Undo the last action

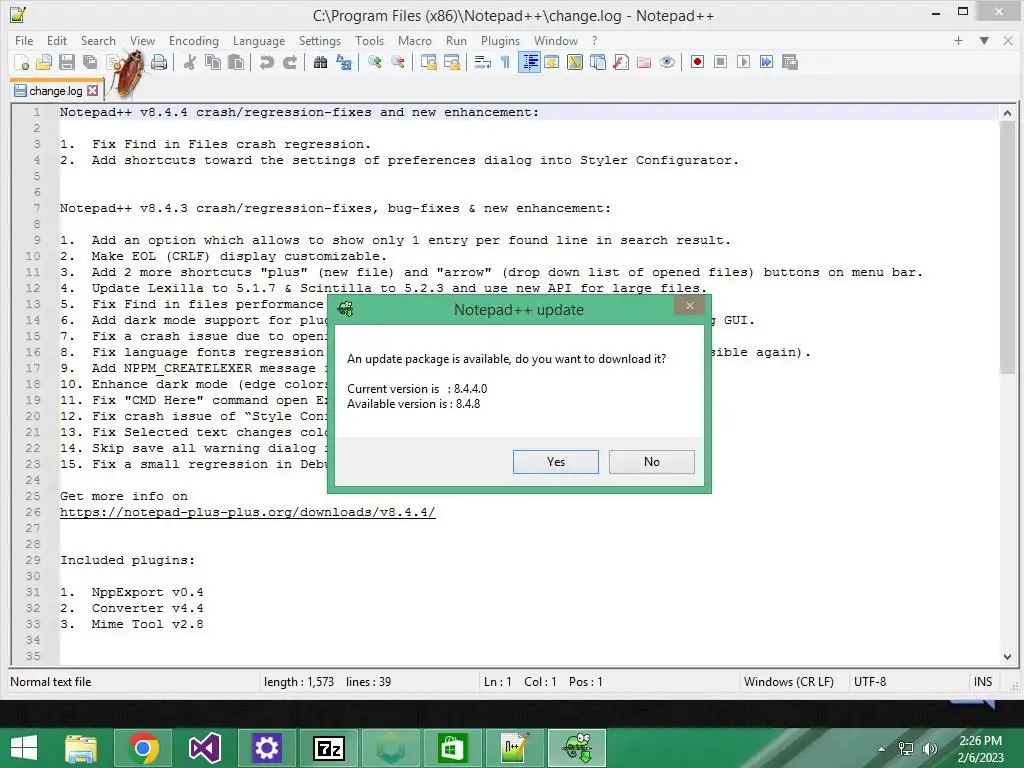pyautogui.click(x=266, y=63)
